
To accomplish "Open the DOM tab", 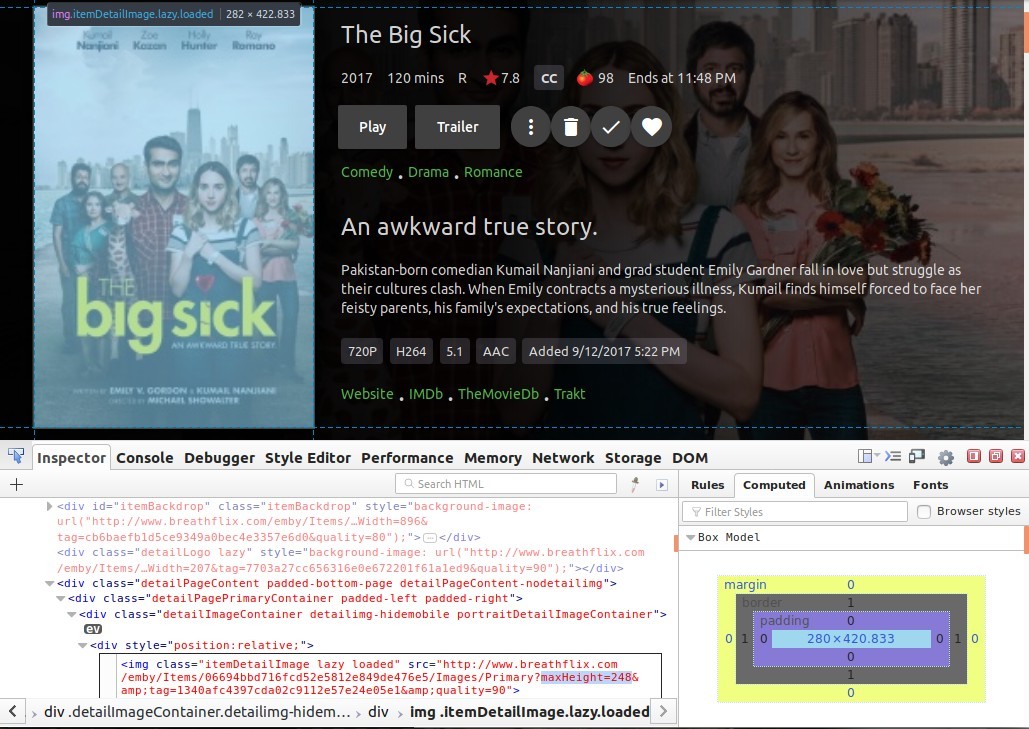I will [690, 457].
